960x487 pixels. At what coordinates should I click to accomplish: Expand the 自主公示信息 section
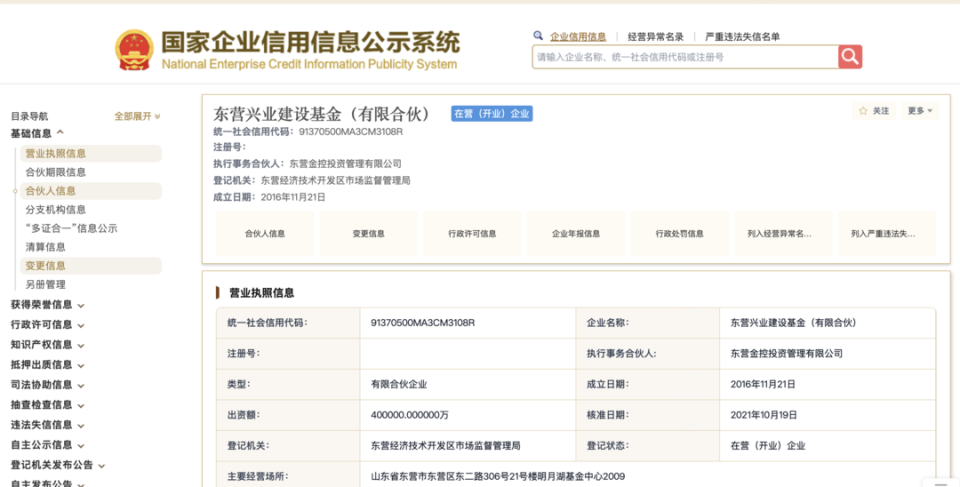[x=47, y=445]
